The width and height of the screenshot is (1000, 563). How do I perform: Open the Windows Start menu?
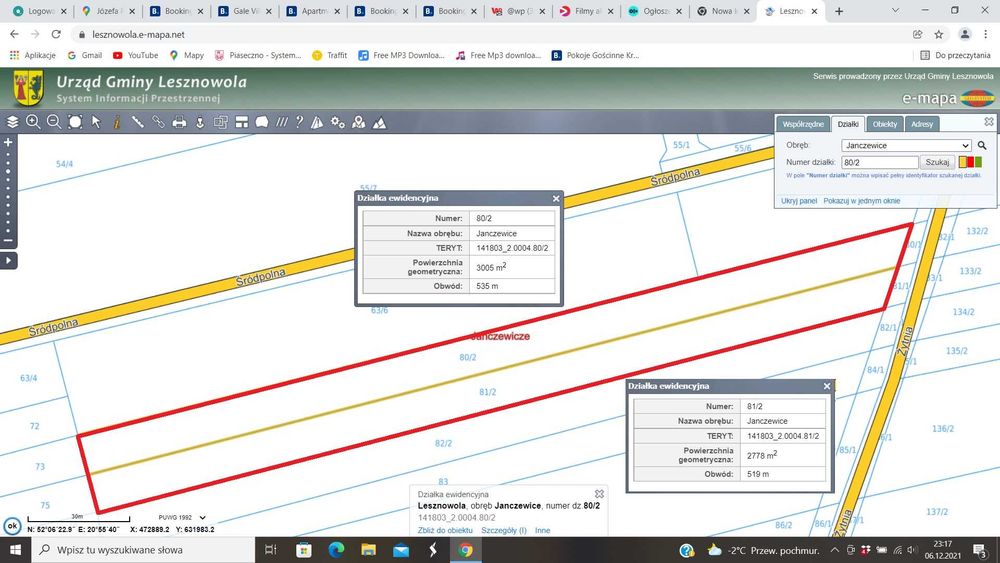click(x=15, y=550)
